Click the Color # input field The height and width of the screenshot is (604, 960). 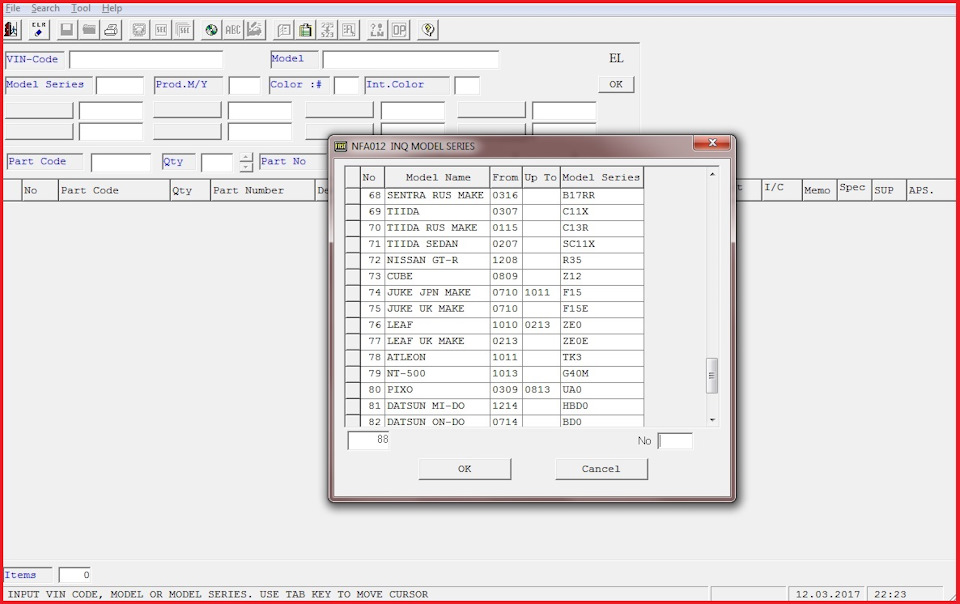click(347, 85)
